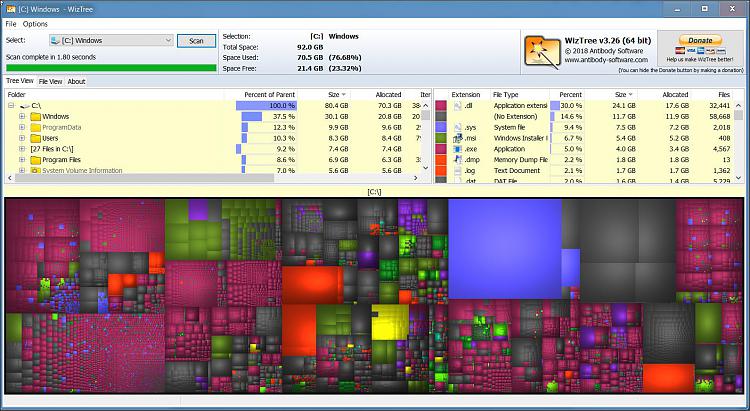
Task: Click the www.antibody-software.com text
Action: click(x=606, y=60)
